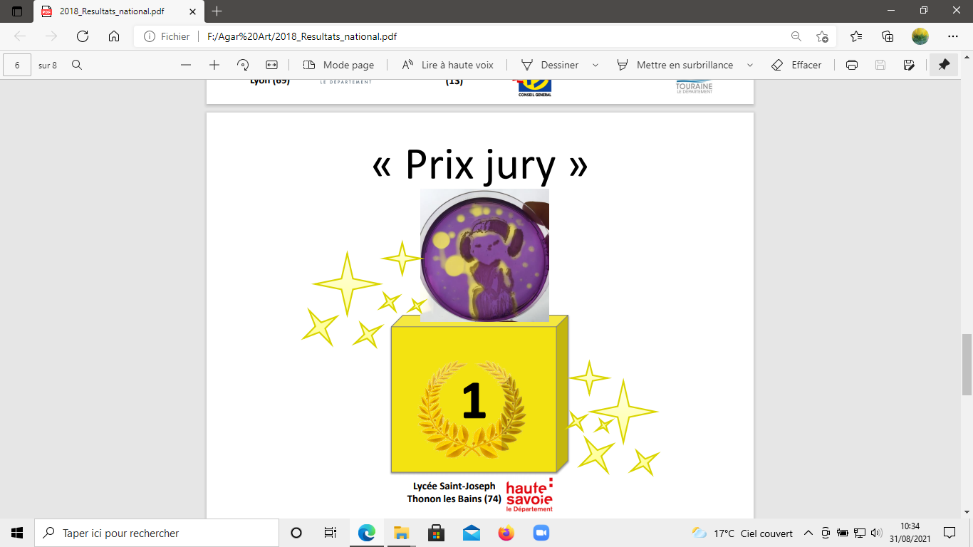Open Zoom from the taskbar
This screenshot has height=547, width=973.
[x=541, y=533]
